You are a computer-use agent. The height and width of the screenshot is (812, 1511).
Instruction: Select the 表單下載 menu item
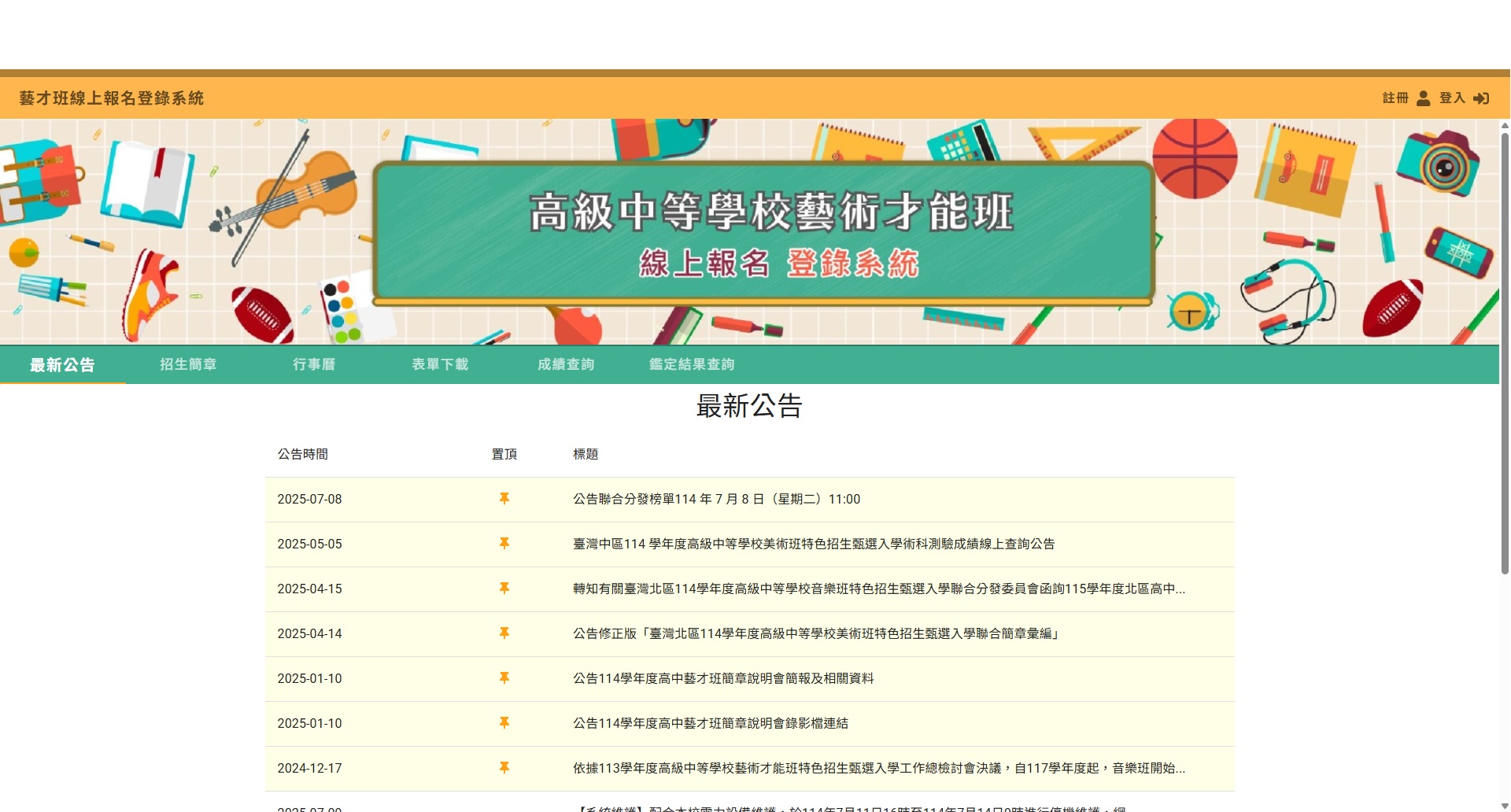point(440,364)
